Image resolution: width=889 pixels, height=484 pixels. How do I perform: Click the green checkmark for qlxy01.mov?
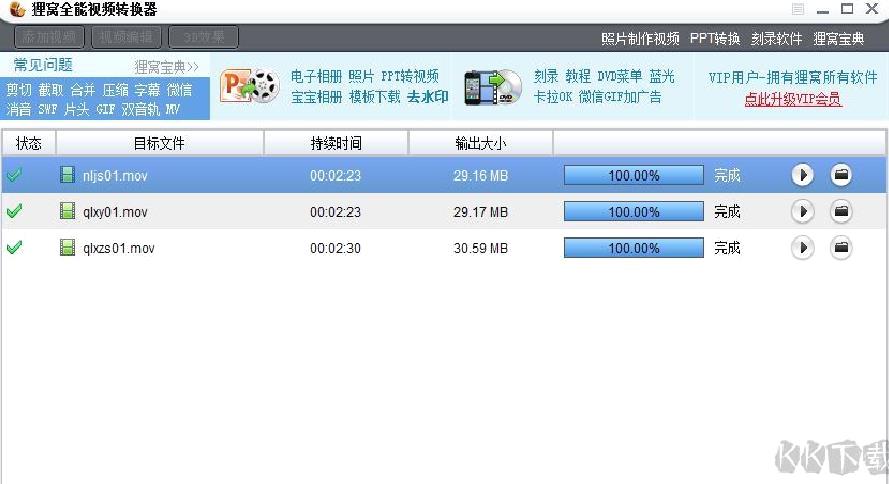(x=14, y=211)
